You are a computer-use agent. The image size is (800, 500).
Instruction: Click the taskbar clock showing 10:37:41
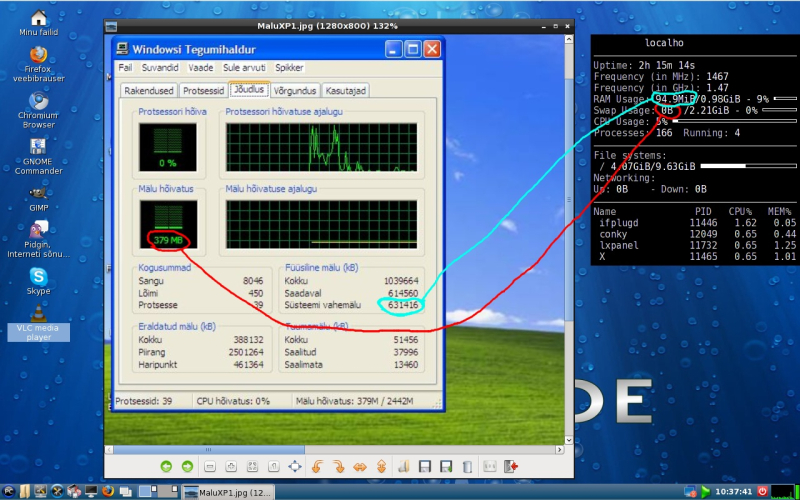pos(734,492)
